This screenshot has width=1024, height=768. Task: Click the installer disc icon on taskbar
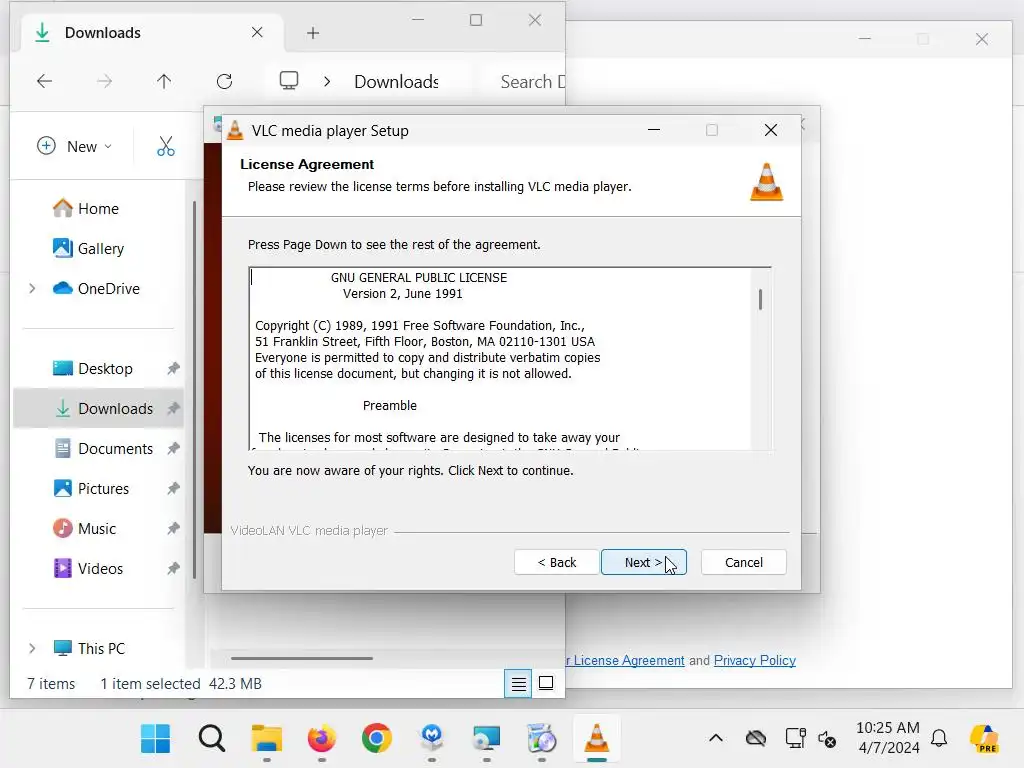541,739
